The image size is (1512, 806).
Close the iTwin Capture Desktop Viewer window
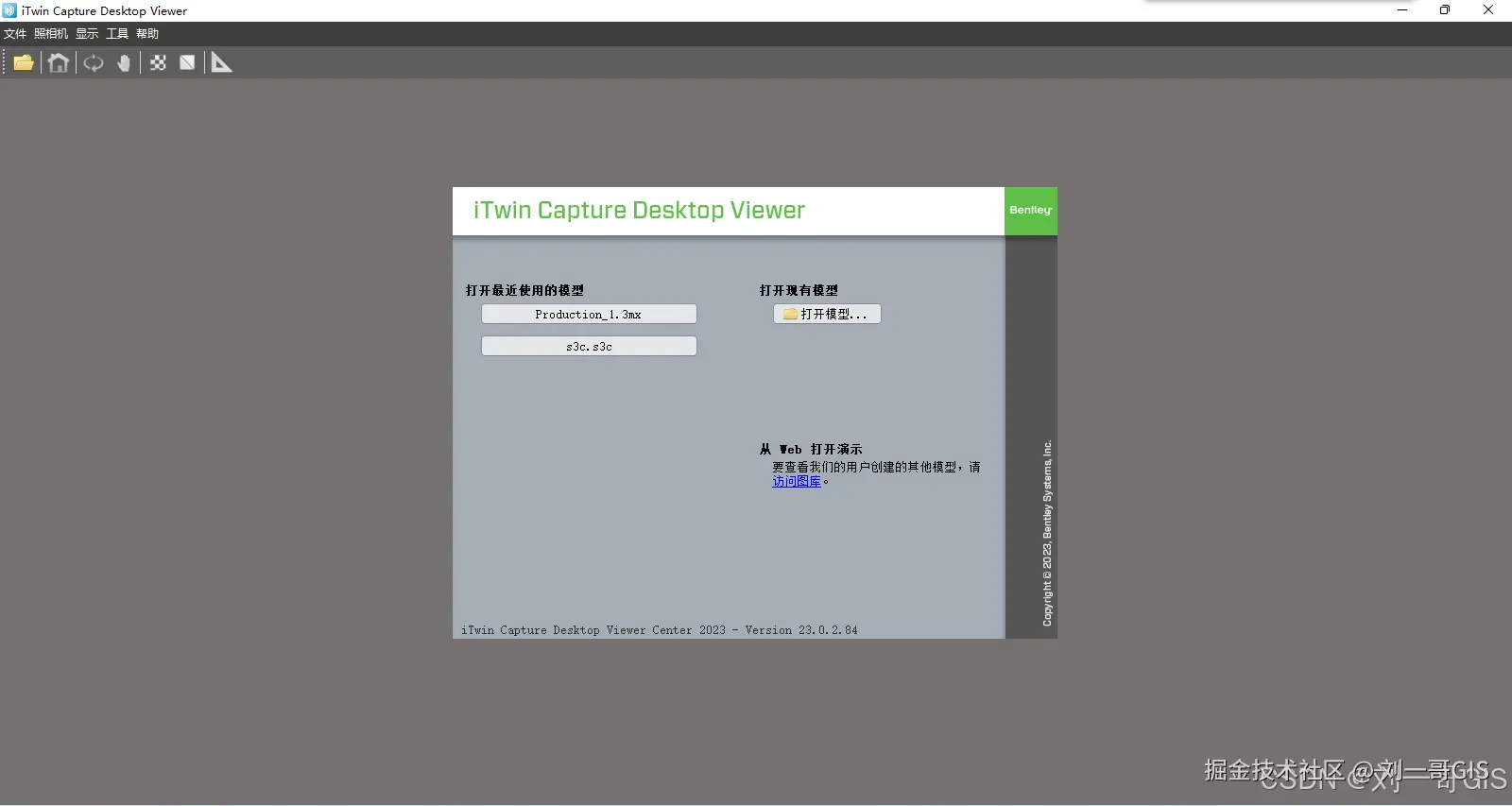[x=1488, y=10]
